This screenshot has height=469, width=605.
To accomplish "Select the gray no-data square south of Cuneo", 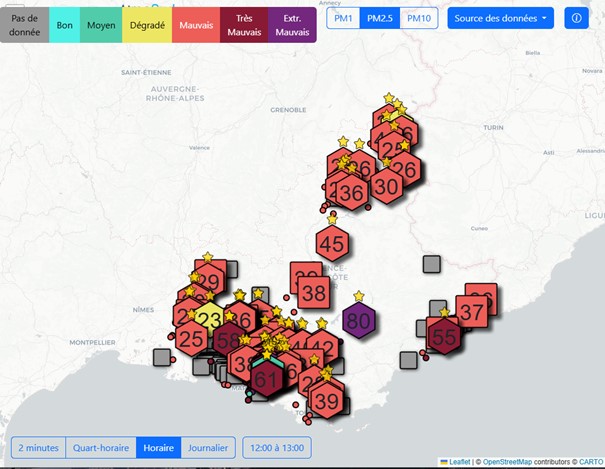I will coord(431,264).
